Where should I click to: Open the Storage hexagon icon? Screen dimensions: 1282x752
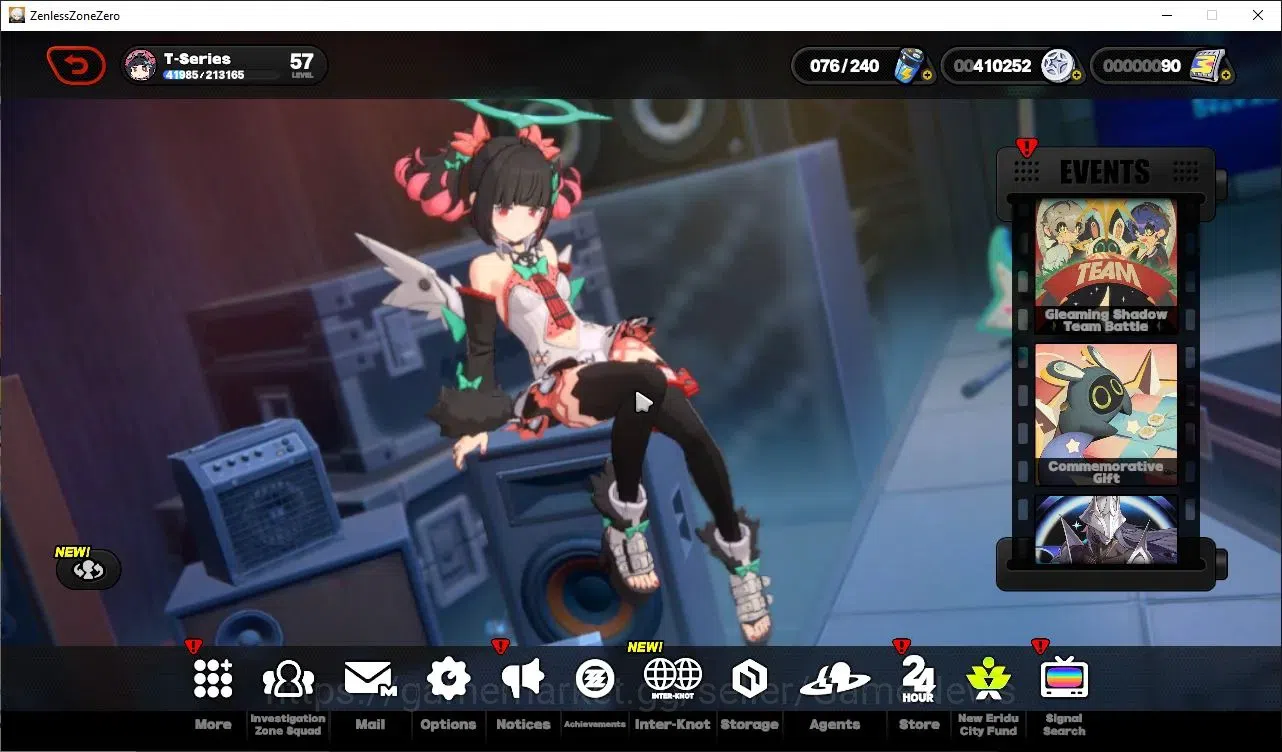pyautogui.click(x=749, y=679)
